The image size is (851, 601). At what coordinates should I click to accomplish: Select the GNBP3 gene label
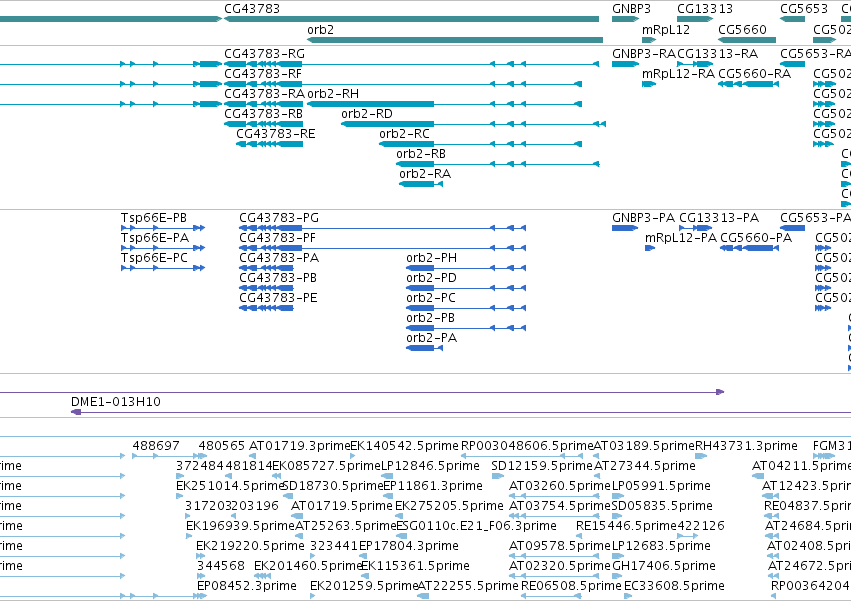(x=631, y=9)
